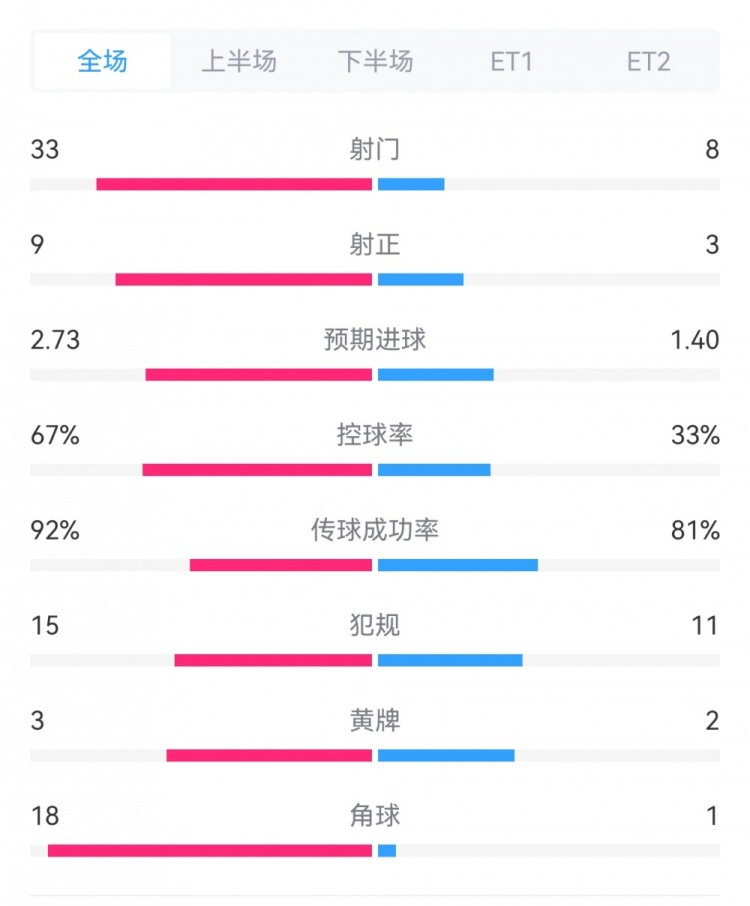Select the 全场 full-match tab
The image size is (750, 906).
[x=102, y=62]
